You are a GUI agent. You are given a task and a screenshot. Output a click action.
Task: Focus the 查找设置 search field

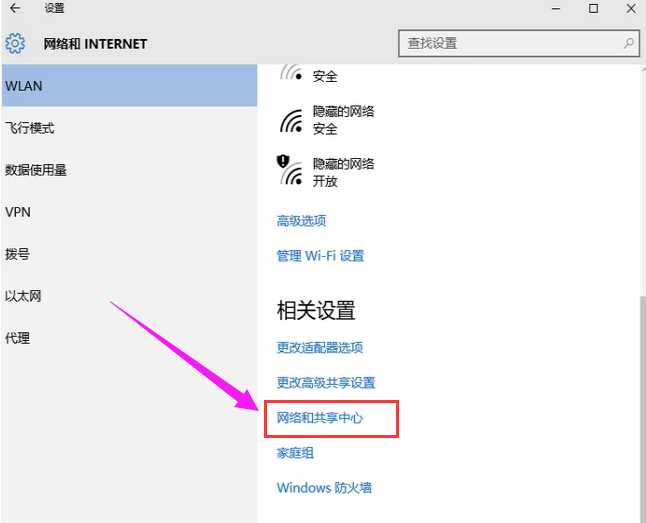(510, 44)
